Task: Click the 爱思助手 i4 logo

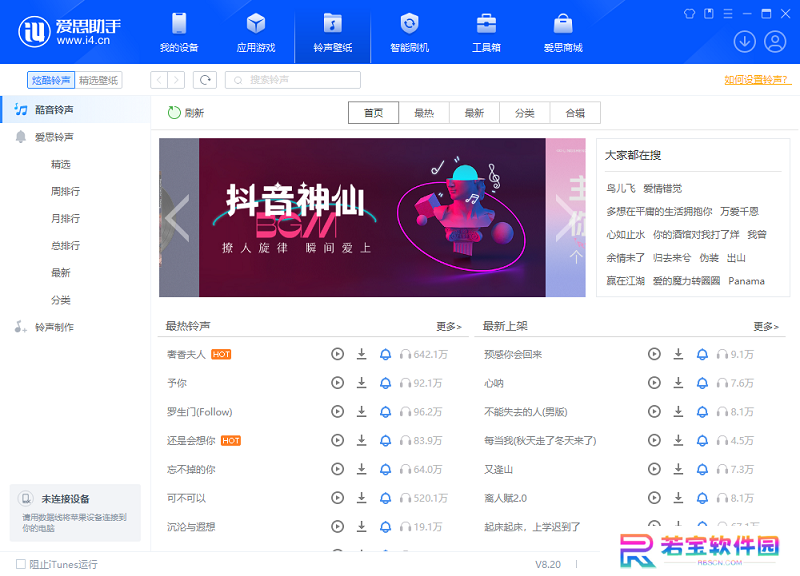Action: (69, 32)
